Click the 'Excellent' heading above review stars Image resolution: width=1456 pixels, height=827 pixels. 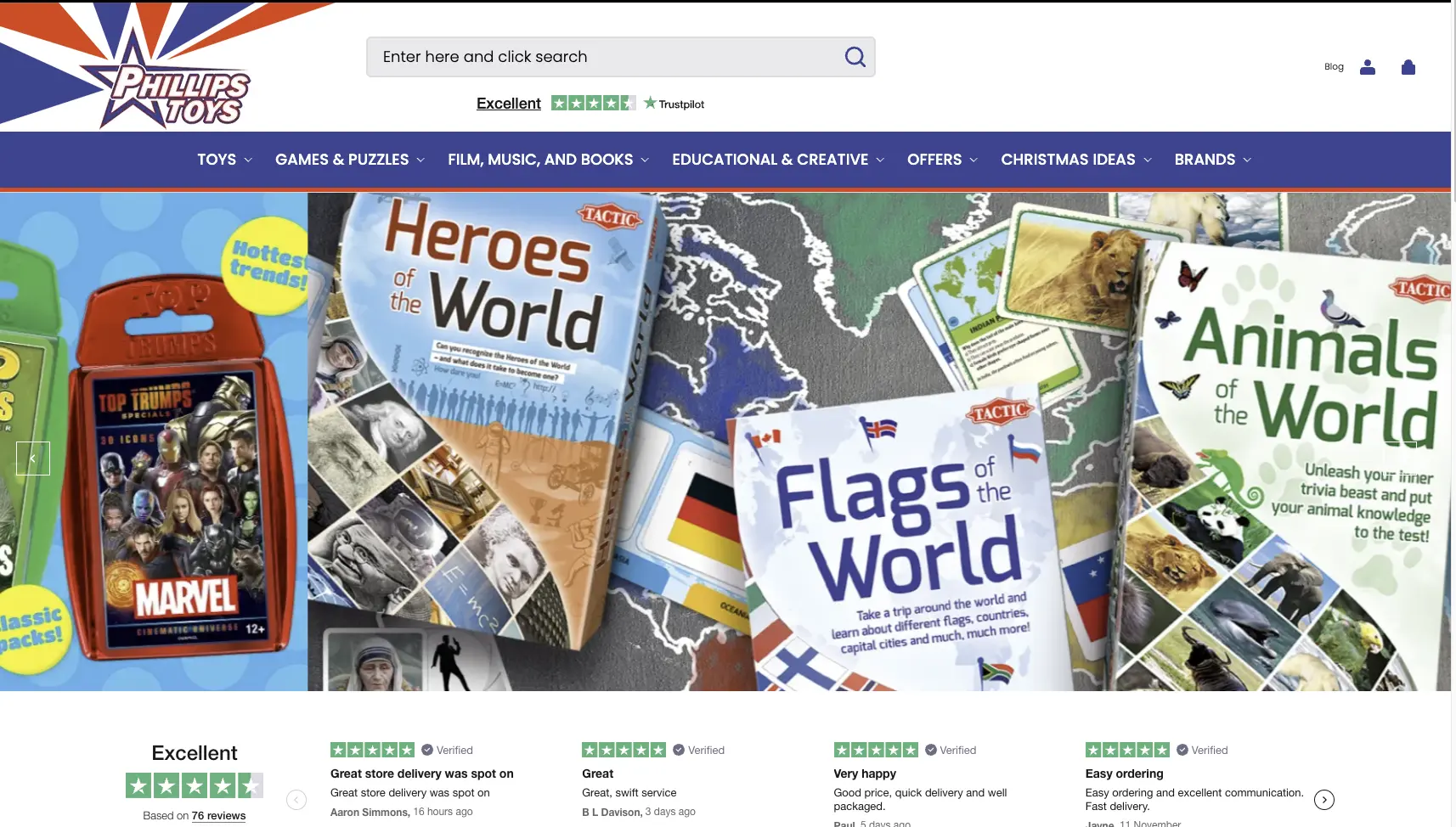[x=195, y=753]
